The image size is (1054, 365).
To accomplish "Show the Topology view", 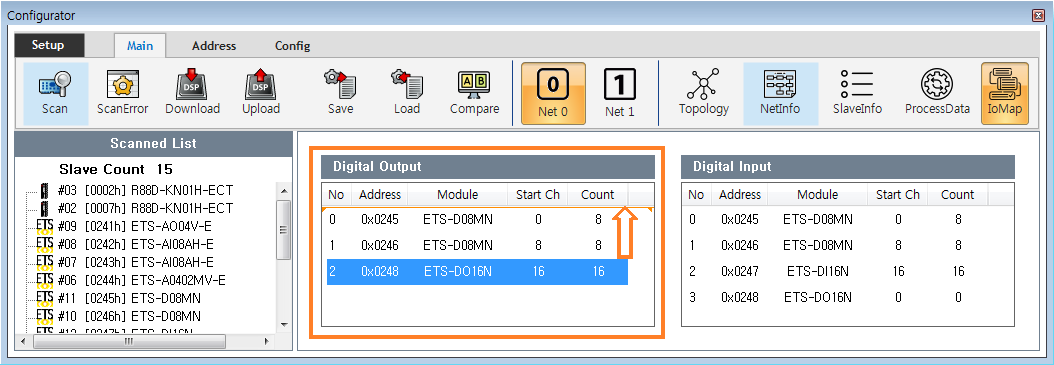I will click(x=703, y=93).
